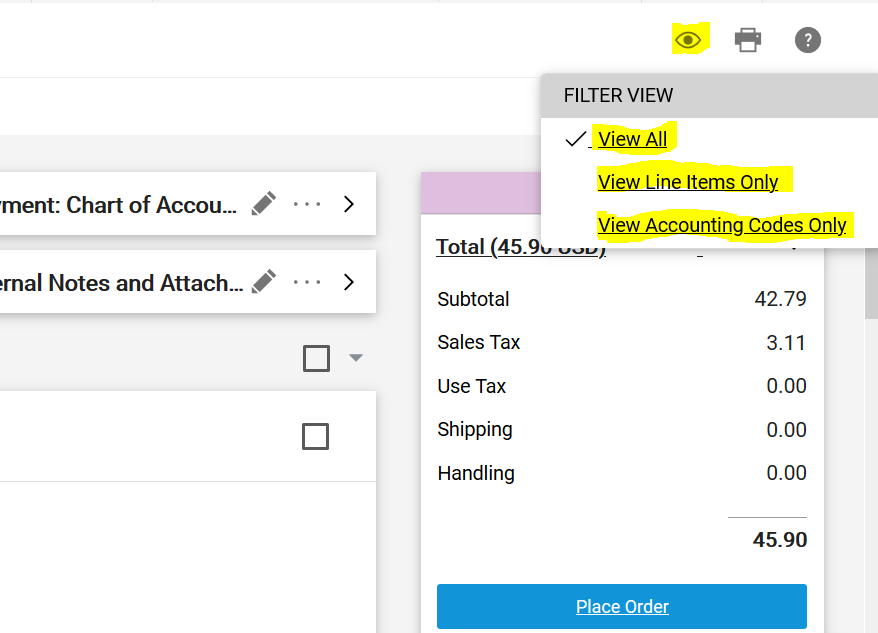The height and width of the screenshot is (633, 878).
Task: Select View Accounting Codes Only
Action: [722, 225]
